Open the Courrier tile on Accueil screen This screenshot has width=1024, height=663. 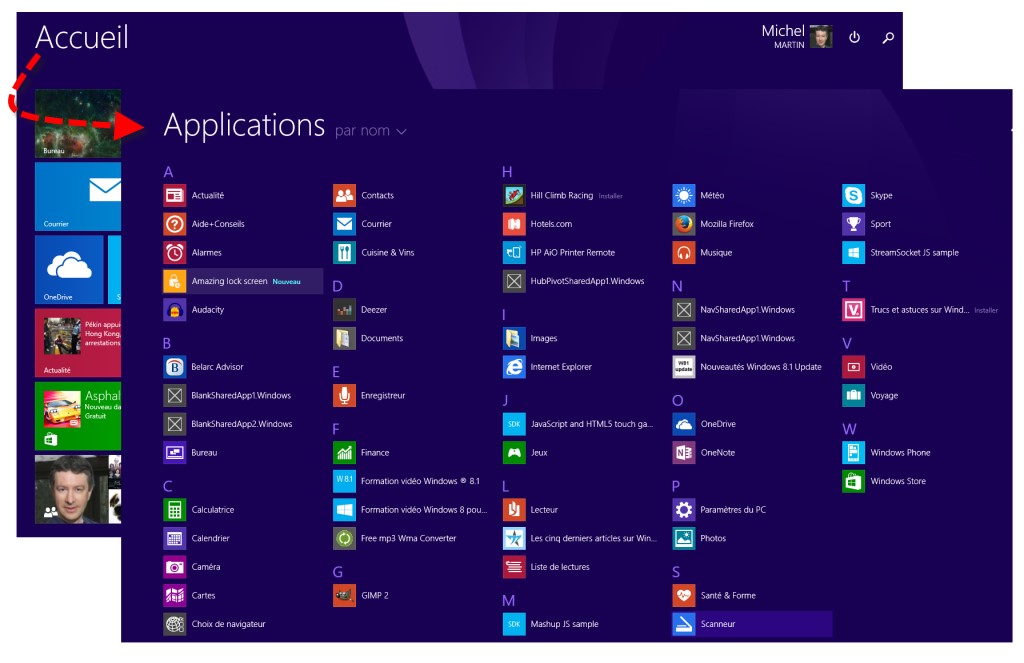tap(78, 197)
